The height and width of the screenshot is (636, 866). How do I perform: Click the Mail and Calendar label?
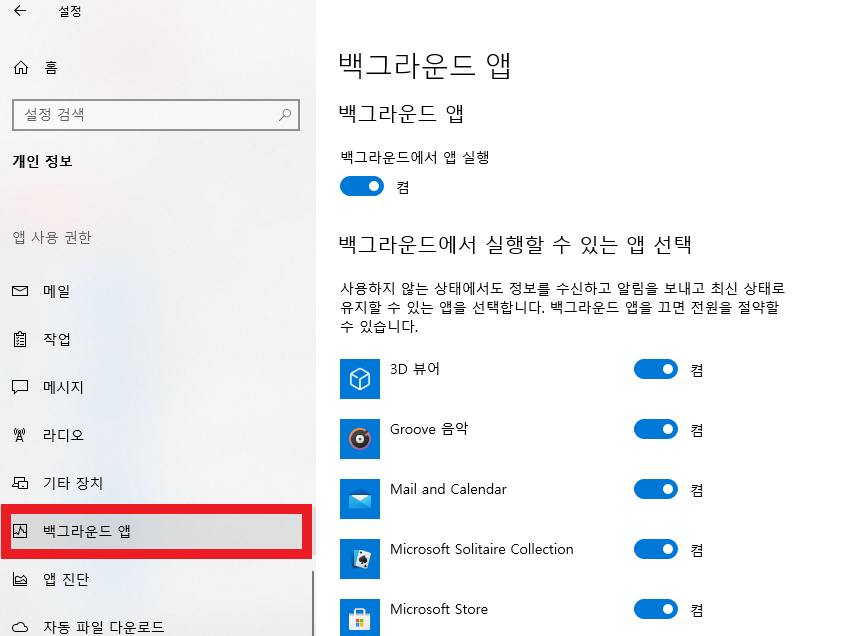(x=448, y=489)
